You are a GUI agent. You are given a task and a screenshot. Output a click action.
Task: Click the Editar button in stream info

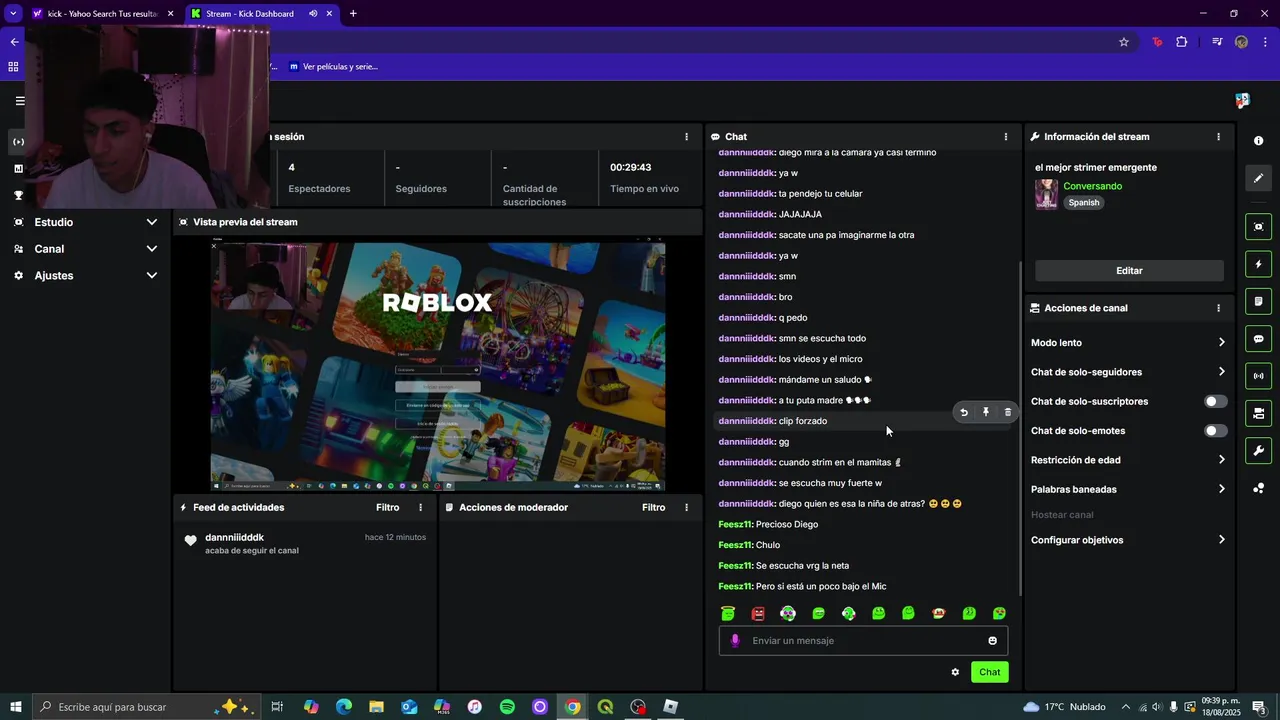[x=1129, y=271]
